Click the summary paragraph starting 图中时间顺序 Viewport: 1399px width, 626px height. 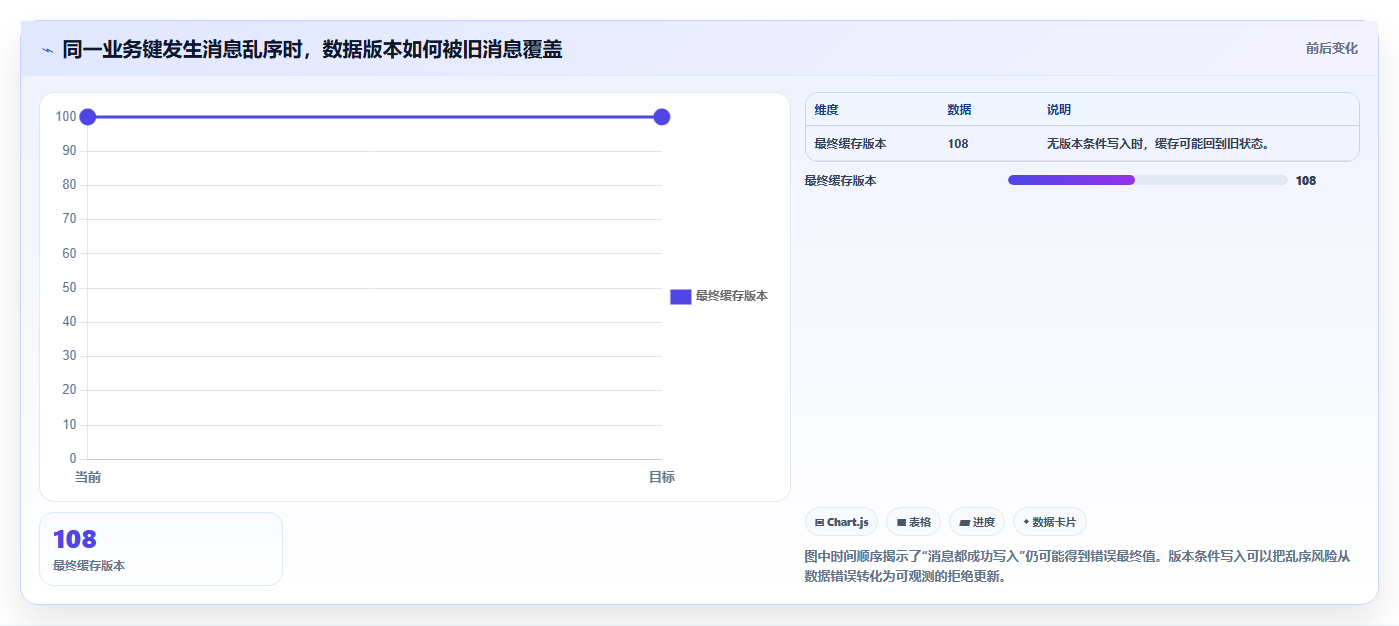click(1077, 566)
